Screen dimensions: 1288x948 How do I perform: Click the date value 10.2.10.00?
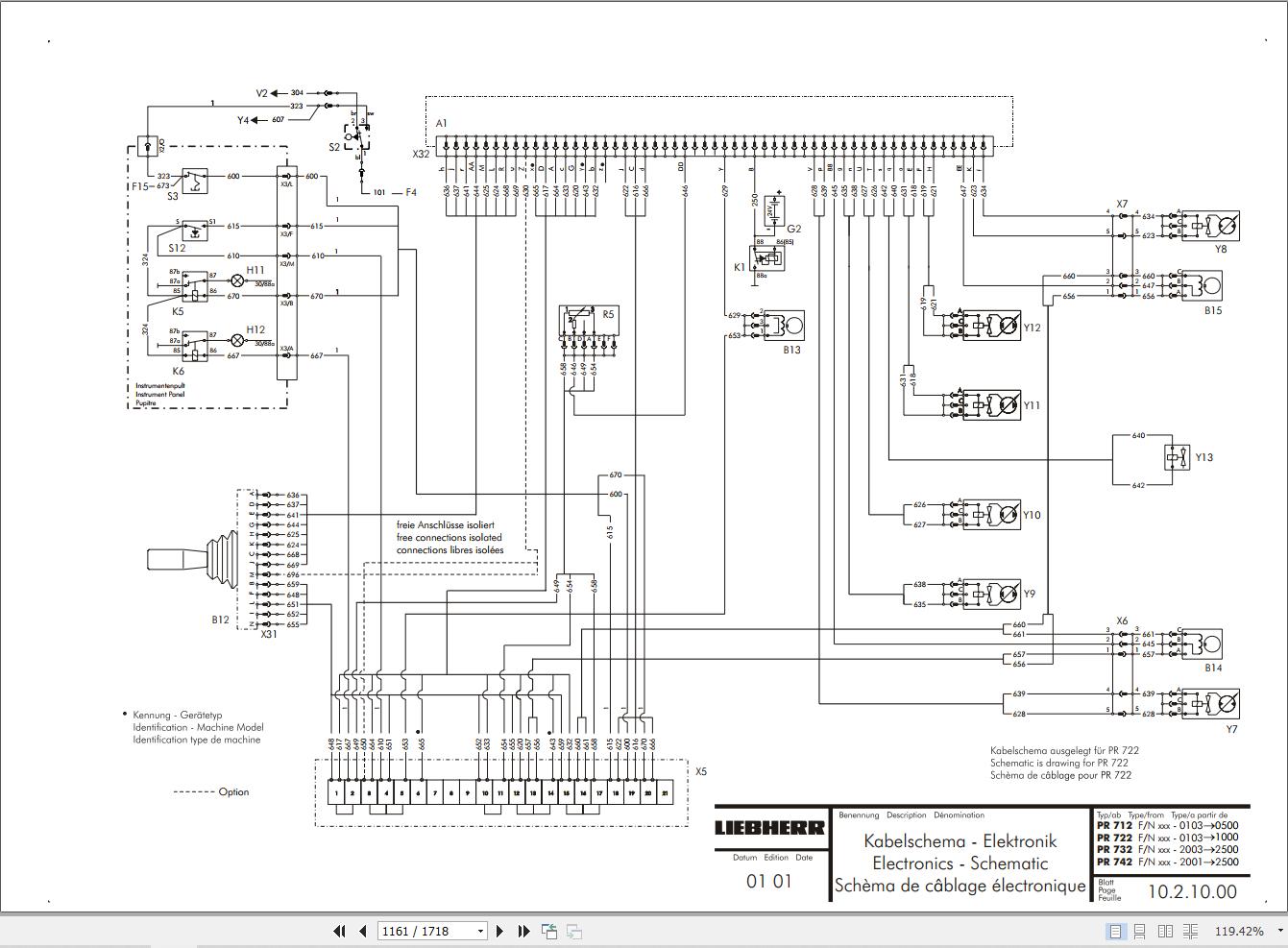click(1191, 892)
